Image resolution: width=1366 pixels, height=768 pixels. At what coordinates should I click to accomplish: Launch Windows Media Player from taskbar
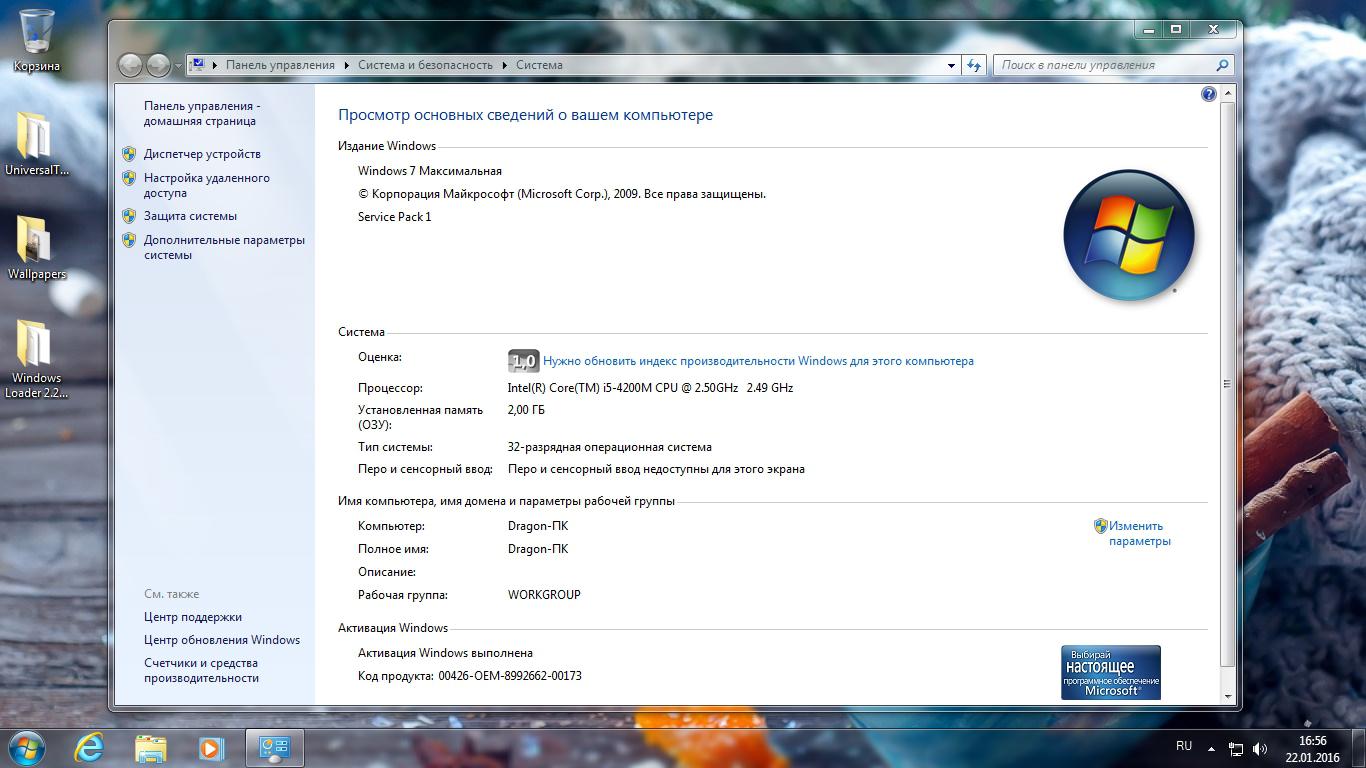pos(211,748)
